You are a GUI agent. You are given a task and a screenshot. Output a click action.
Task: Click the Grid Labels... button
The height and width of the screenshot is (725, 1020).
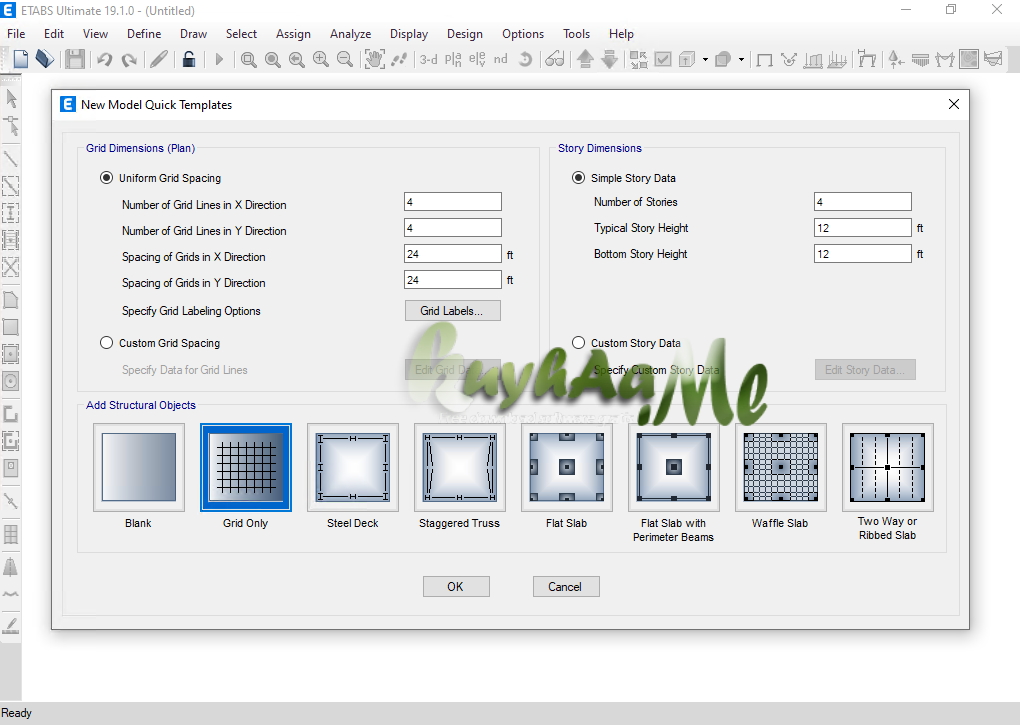point(452,311)
